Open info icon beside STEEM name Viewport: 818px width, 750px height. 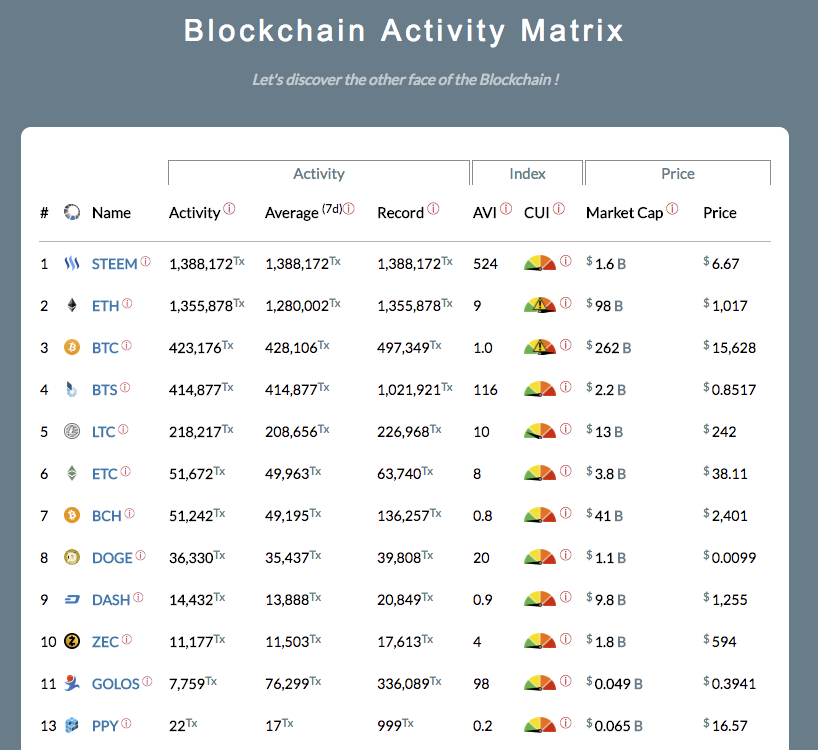(146, 261)
